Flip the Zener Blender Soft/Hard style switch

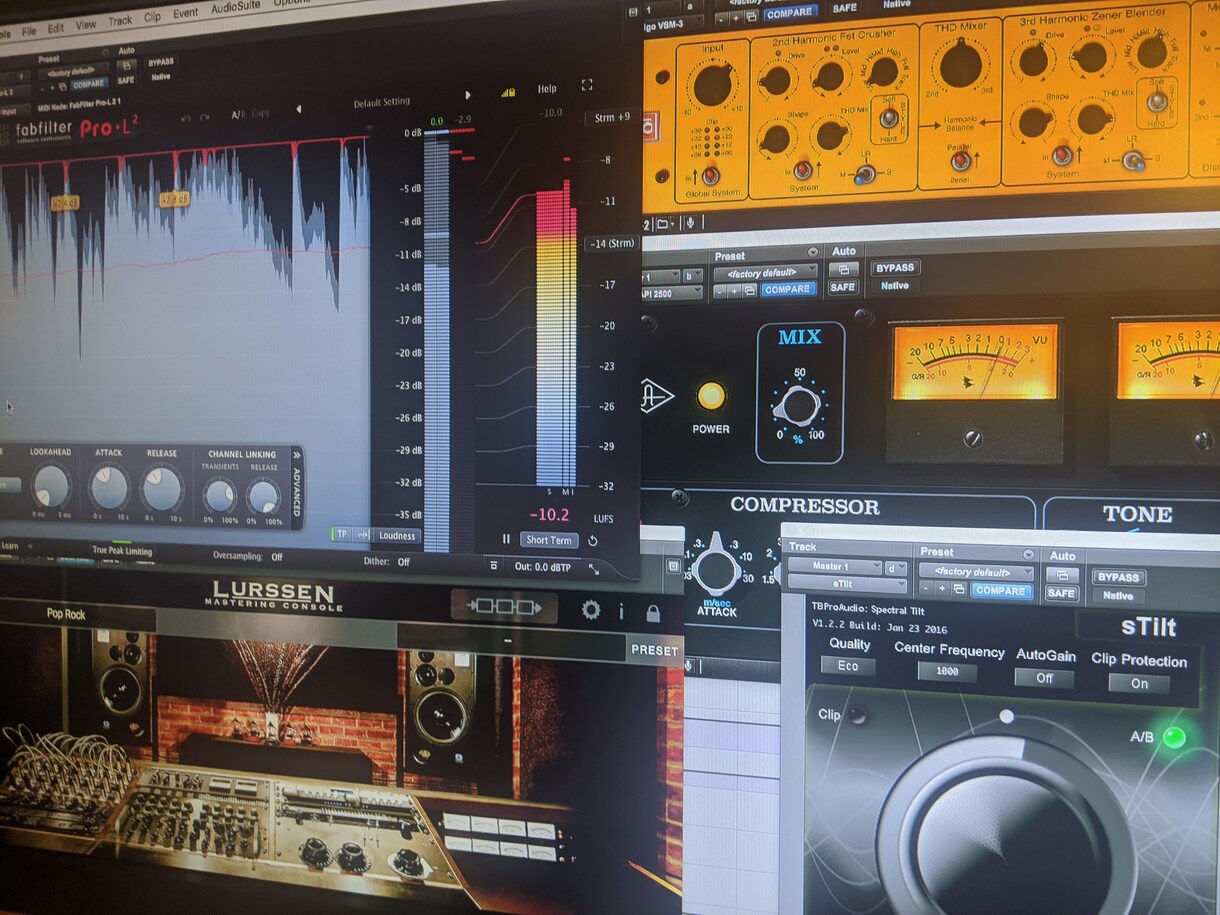coord(1159,103)
